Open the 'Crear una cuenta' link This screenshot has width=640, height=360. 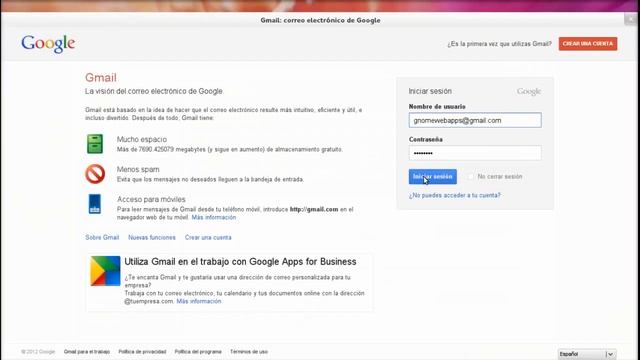[208, 238]
